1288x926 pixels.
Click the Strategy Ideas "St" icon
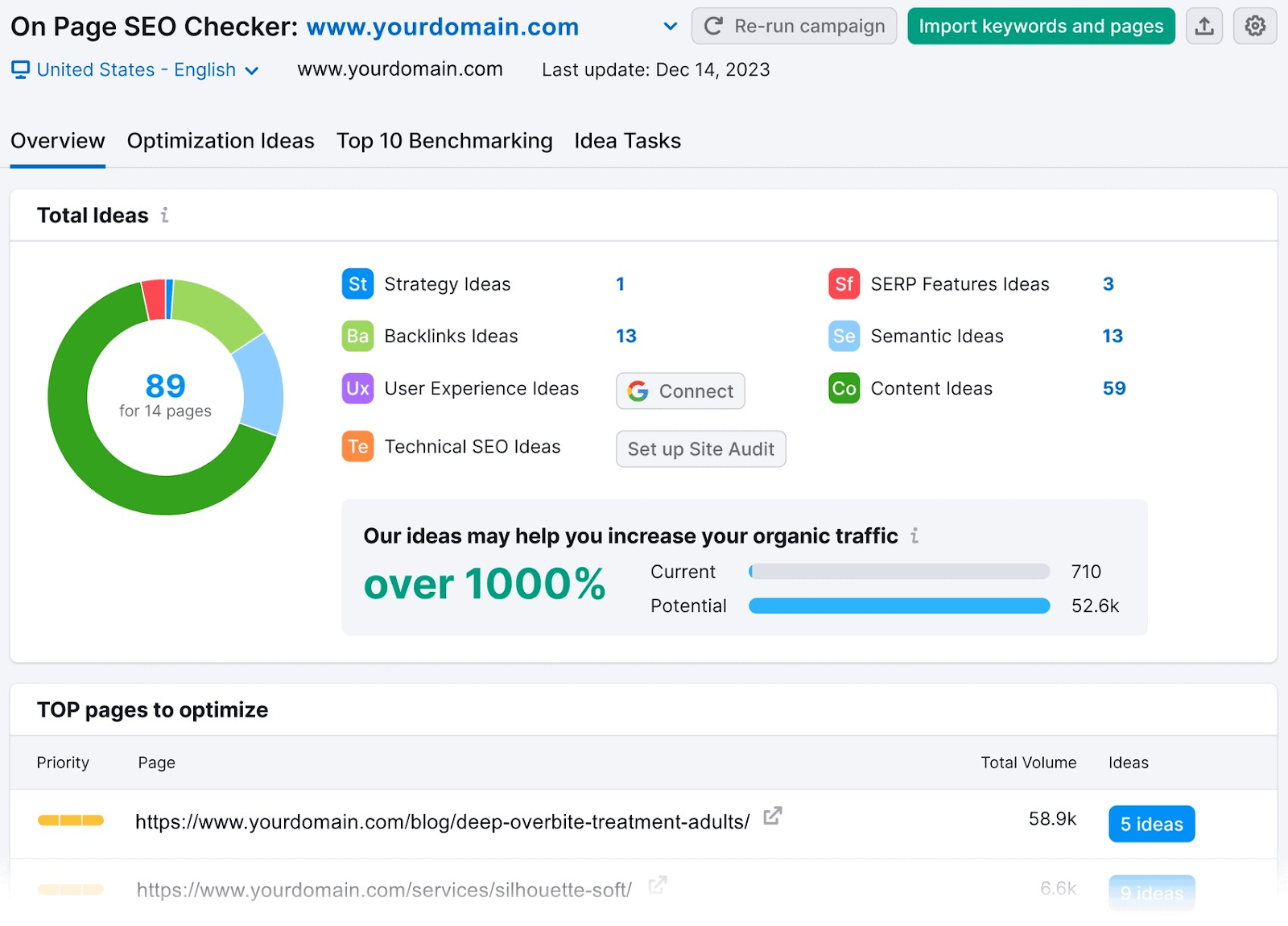pos(357,283)
